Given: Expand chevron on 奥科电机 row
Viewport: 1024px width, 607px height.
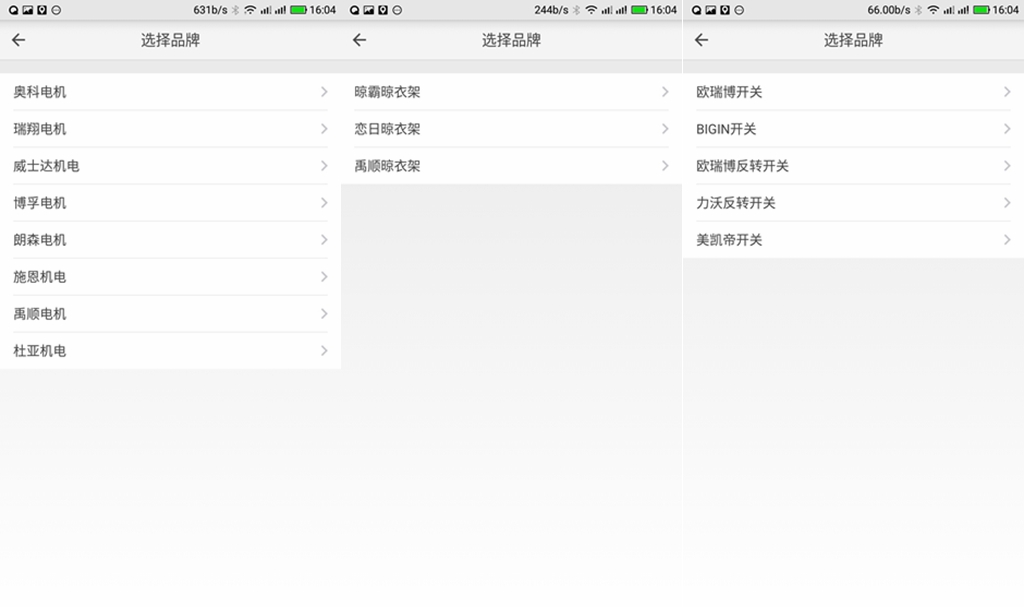Looking at the screenshot, I should click(324, 91).
